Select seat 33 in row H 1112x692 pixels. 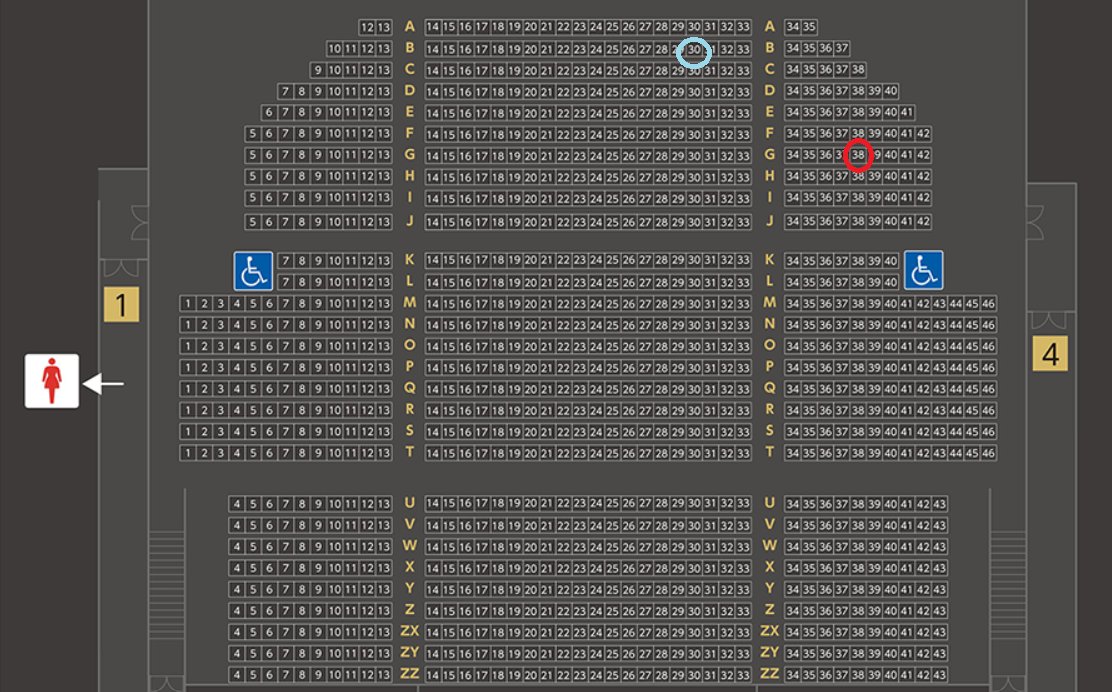pyautogui.click(x=743, y=177)
